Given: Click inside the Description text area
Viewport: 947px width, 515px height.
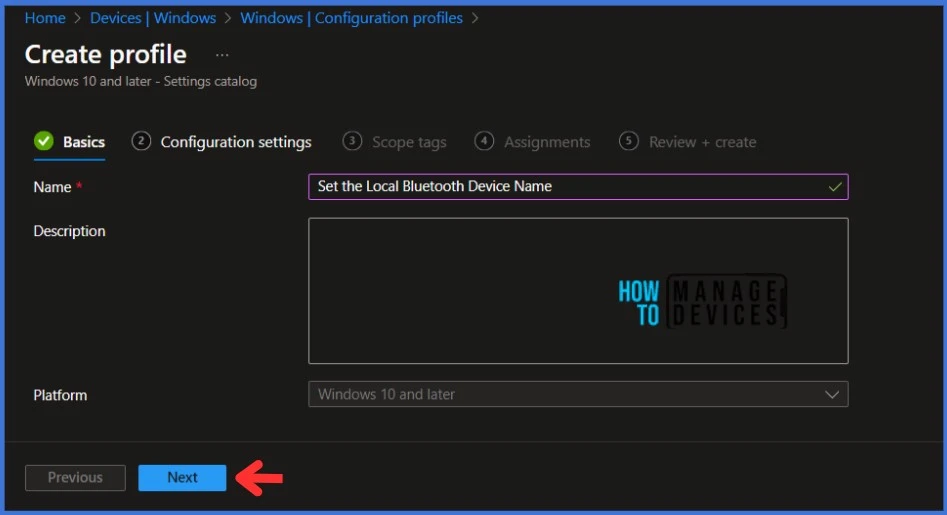Looking at the screenshot, I should (578, 290).
